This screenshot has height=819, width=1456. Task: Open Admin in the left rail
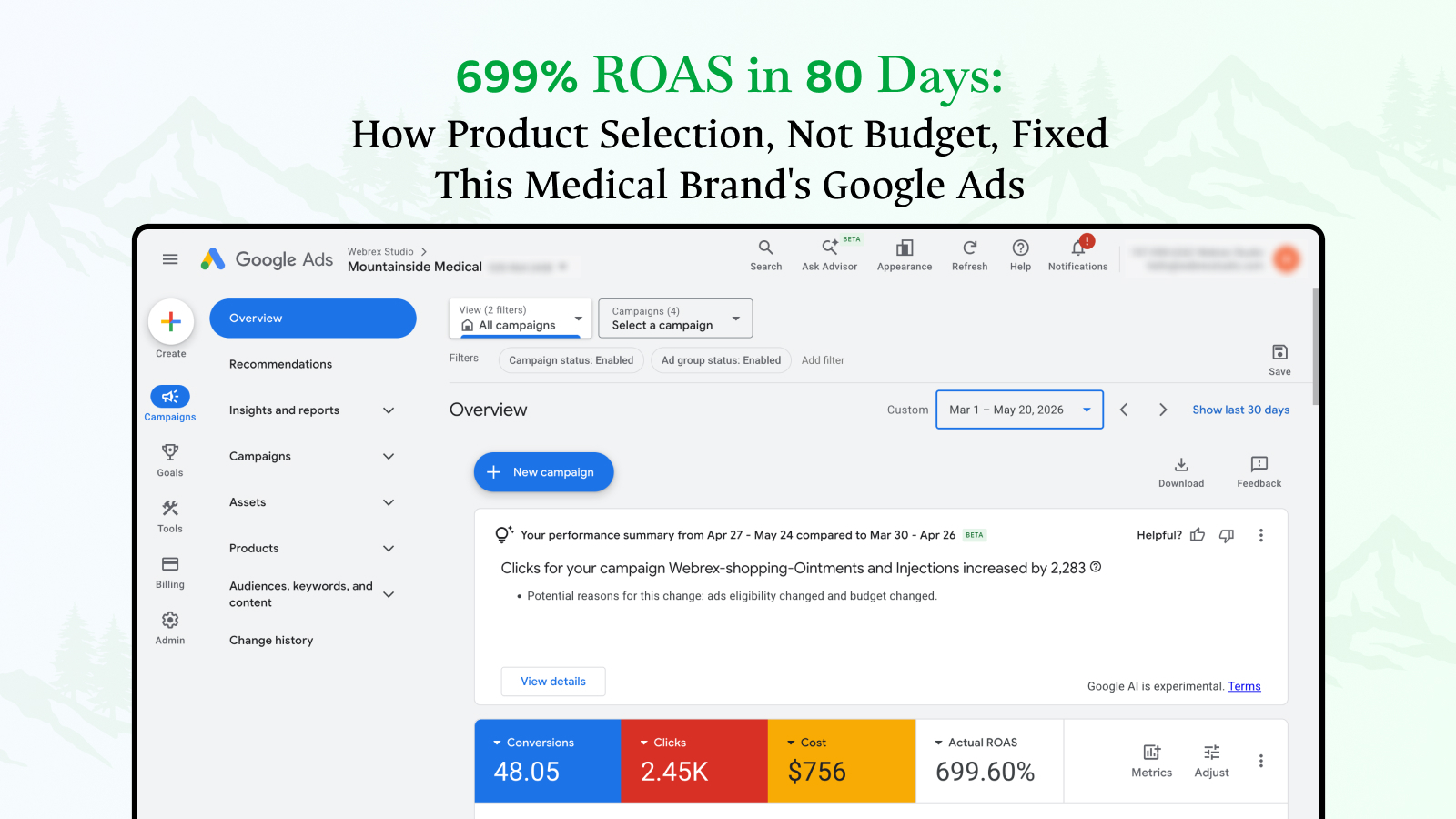(x=170, y=628)
